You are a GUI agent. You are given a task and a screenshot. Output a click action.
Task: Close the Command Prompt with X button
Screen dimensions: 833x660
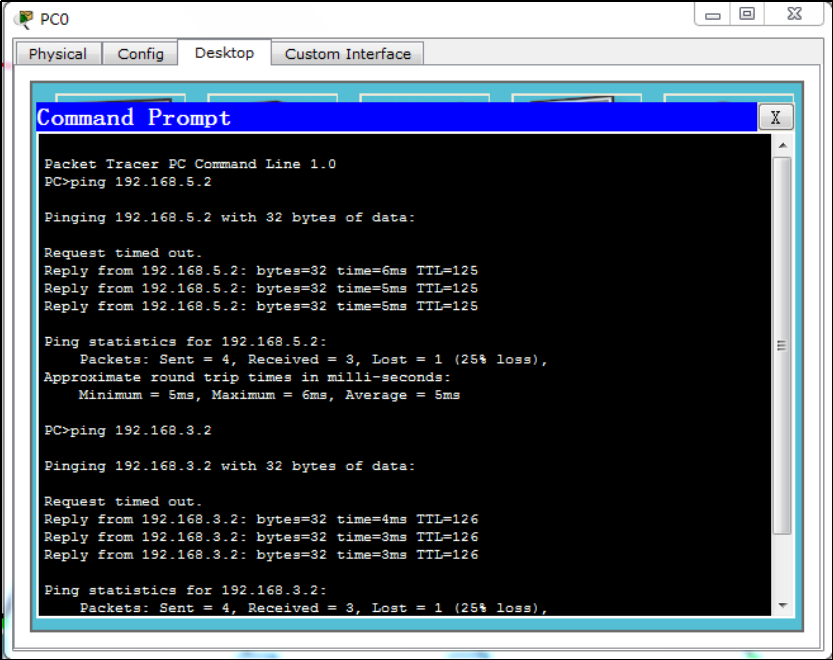pos(776,117)
